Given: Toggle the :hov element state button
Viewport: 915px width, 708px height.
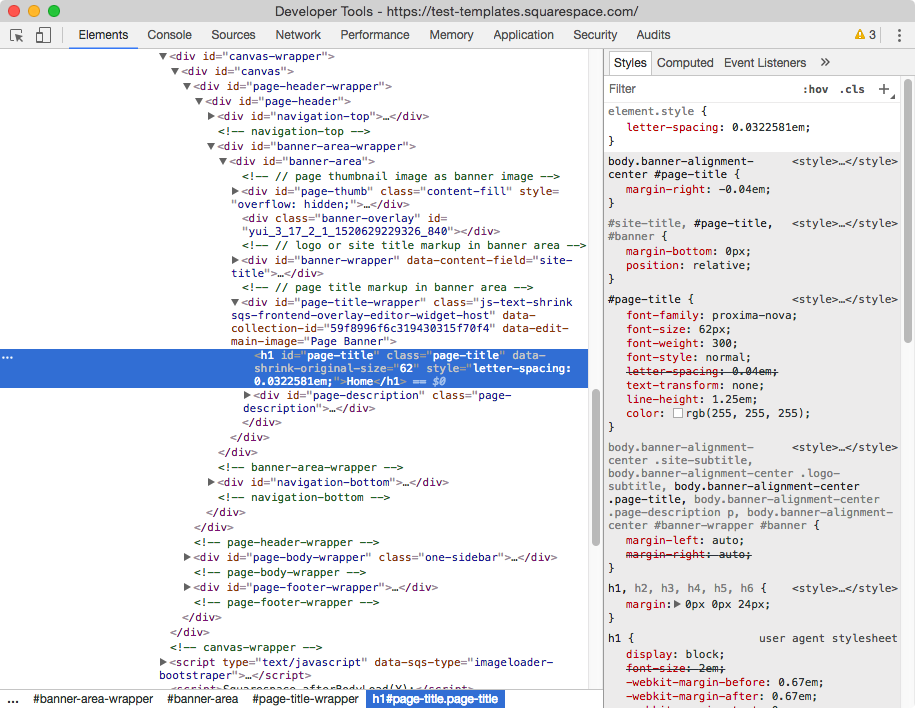Looking at the screenshot, I should click(815, 89).
